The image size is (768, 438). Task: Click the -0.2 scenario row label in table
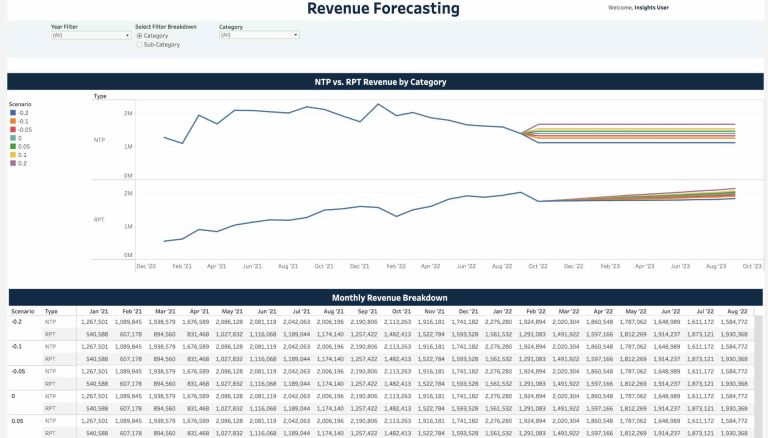17,322
